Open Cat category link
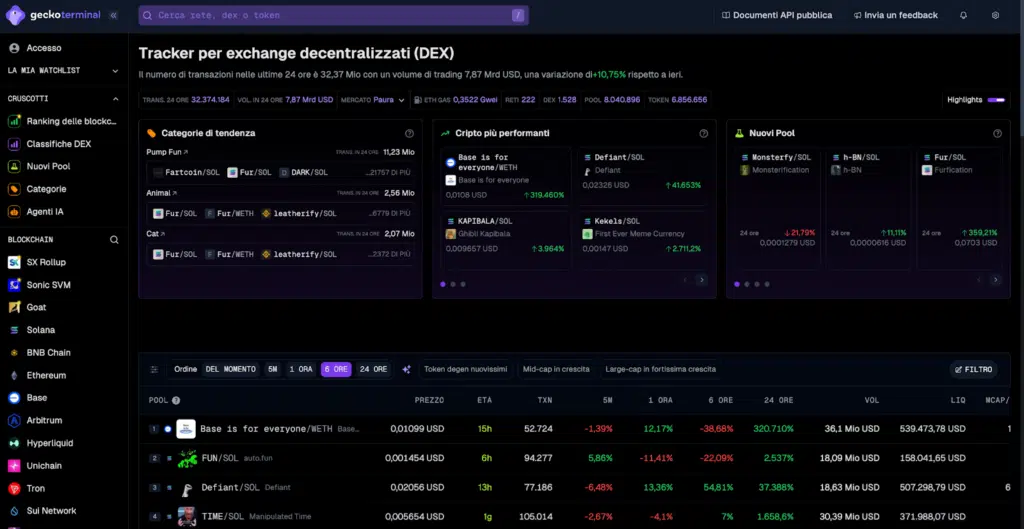 tap(155, 233)
